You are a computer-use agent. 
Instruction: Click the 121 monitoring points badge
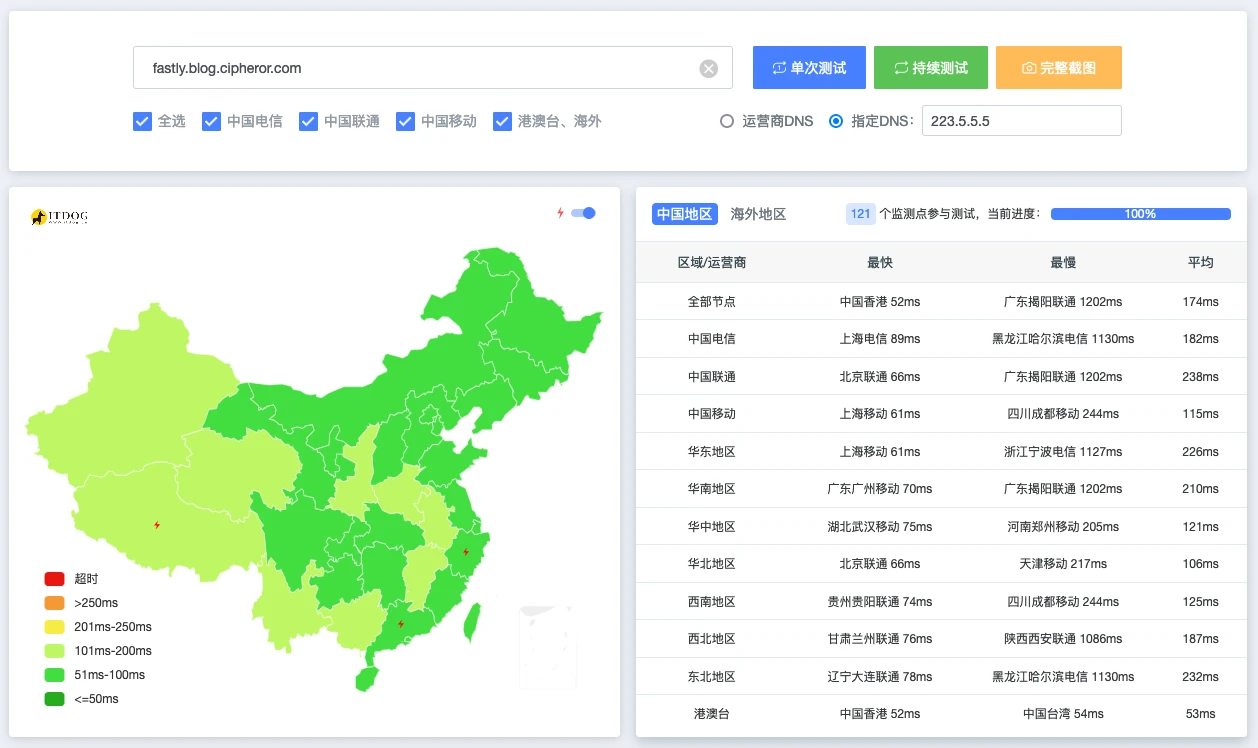(861, 214)
